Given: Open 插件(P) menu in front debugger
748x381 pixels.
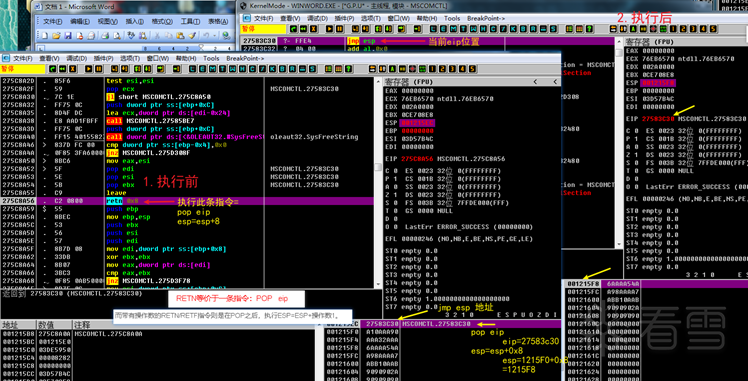Looking at the screenshot, I should (104, 58).
